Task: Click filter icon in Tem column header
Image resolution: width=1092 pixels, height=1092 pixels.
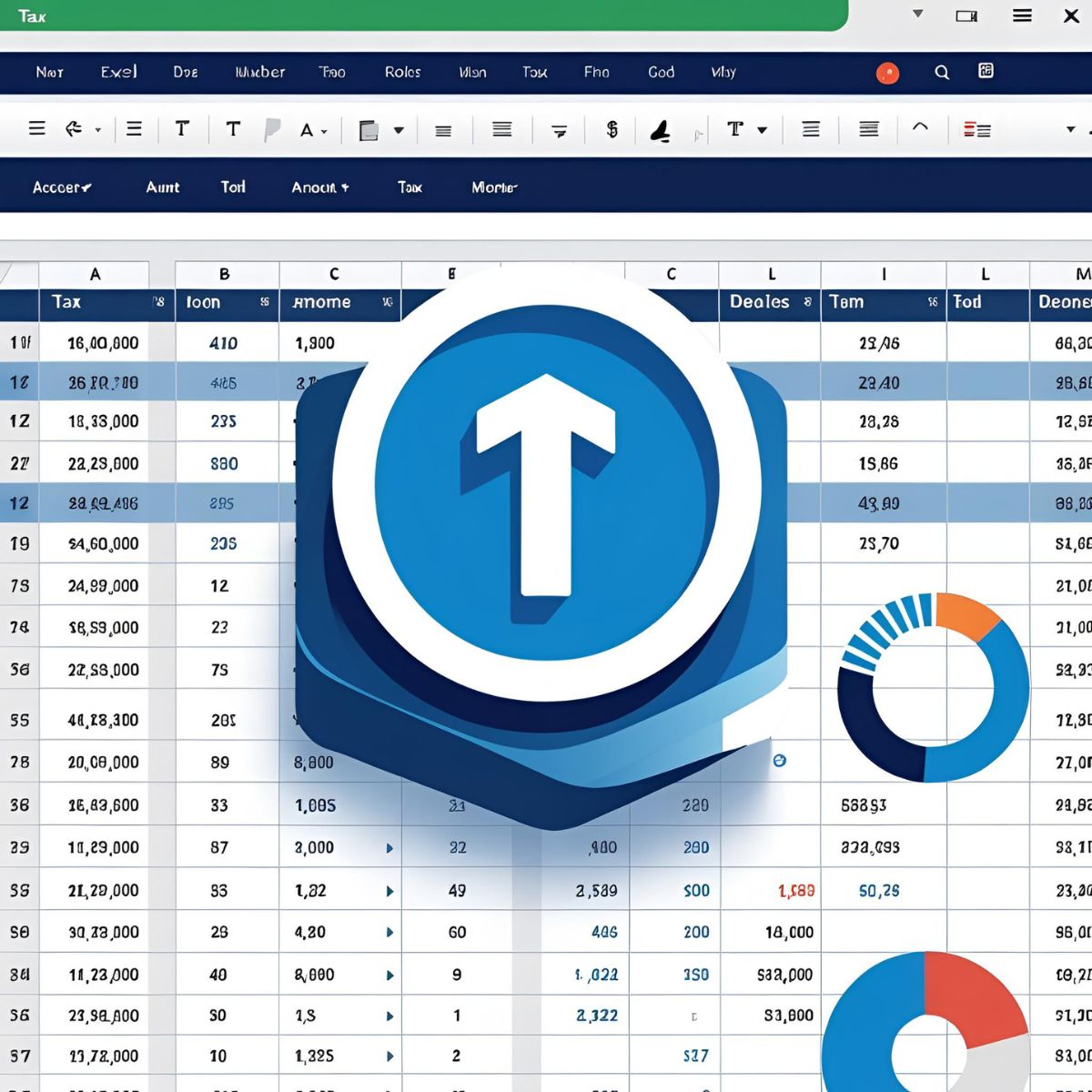Action: point(932,302)
